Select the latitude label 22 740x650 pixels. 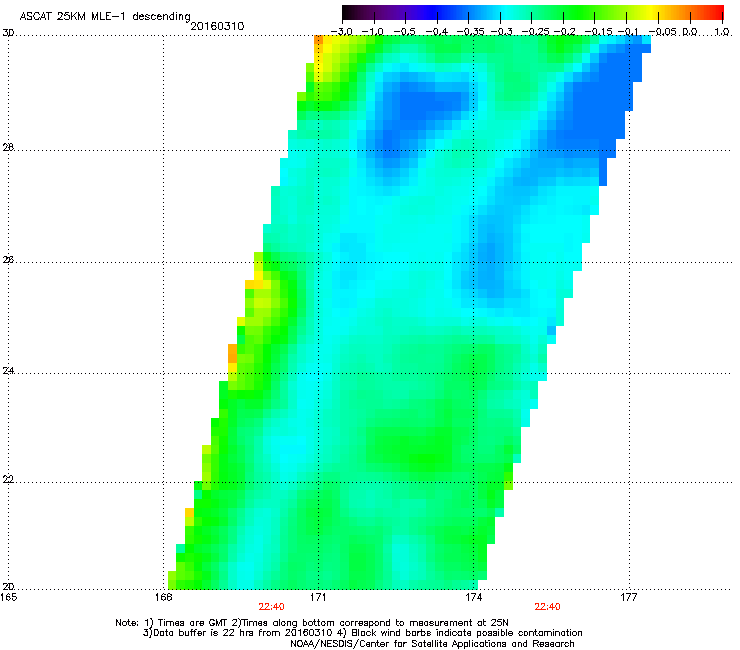click(x=8, y=479)
